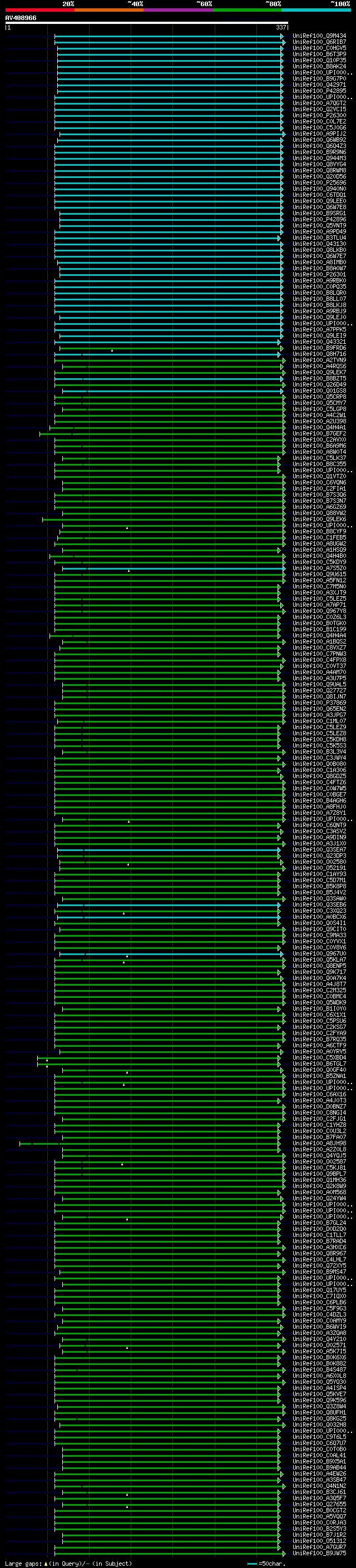Screen dimensions: 356x1568
Task: Select the UniRef100_A9PIJ2 label
Action: click(x=319, y=134)
